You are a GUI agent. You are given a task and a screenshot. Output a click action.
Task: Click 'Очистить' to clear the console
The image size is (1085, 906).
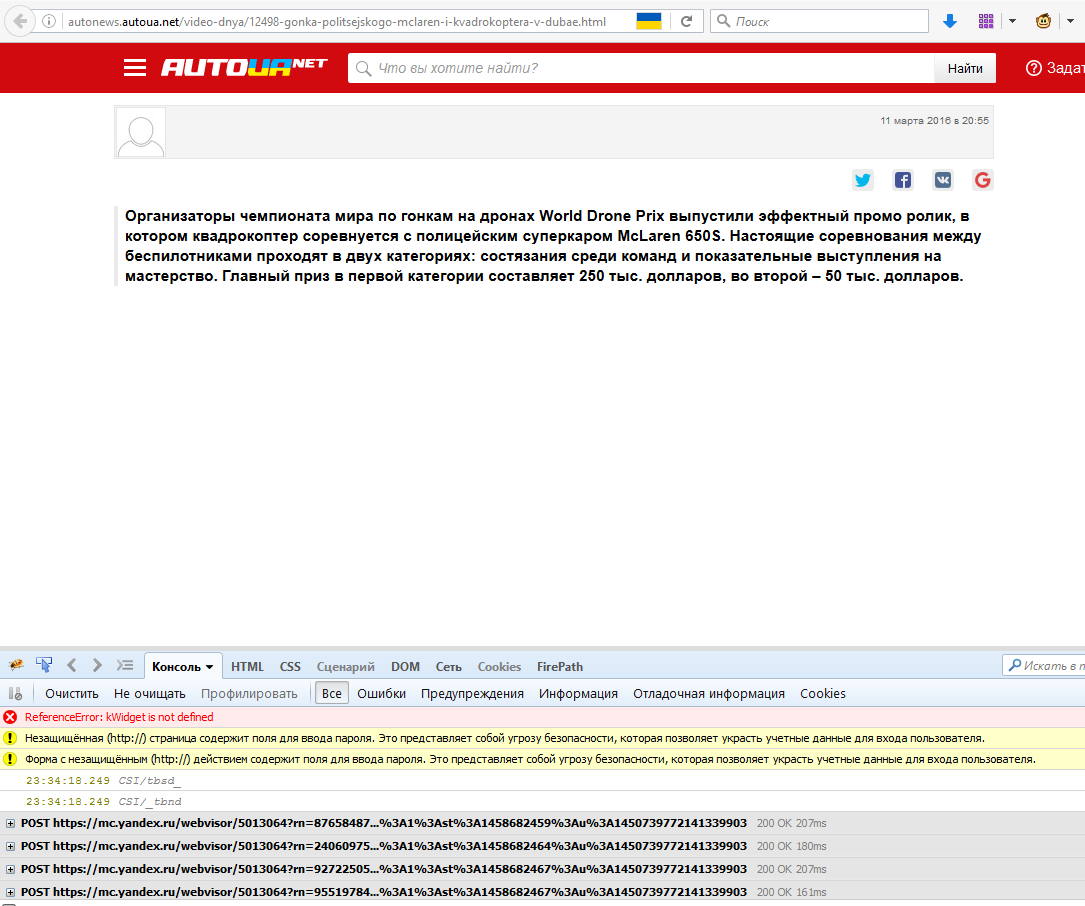[x=72, y=693]
